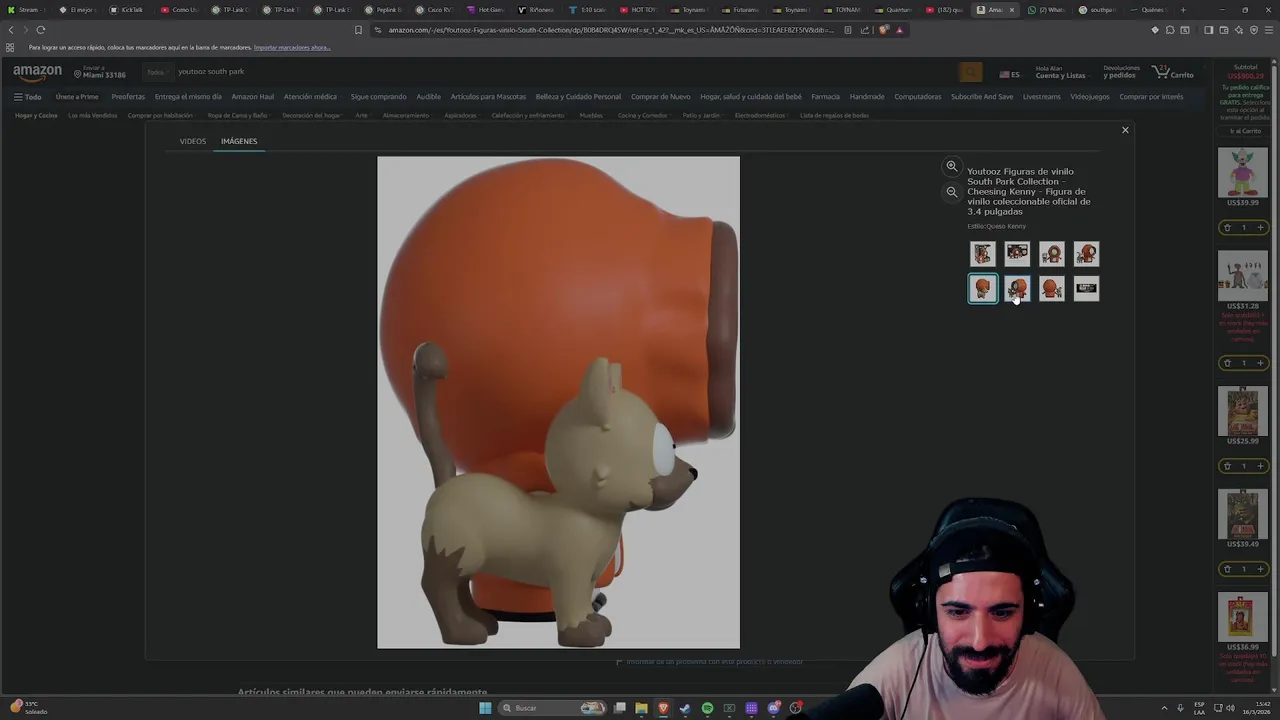The image size is (1280, 720).
Task: Increase quantity of the US$39.99 item
Action: [x=1260, y=228]
